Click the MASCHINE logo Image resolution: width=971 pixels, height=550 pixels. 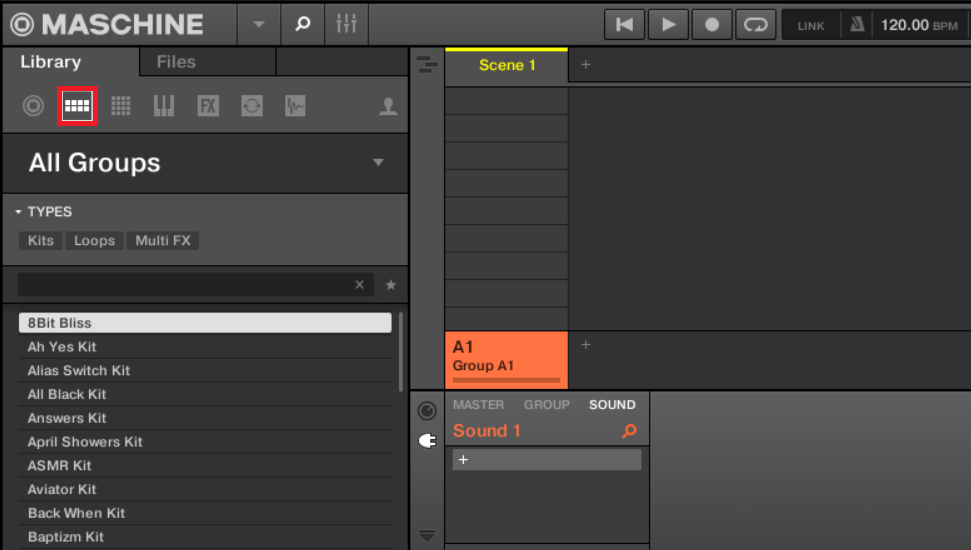(x=107, y=24)
